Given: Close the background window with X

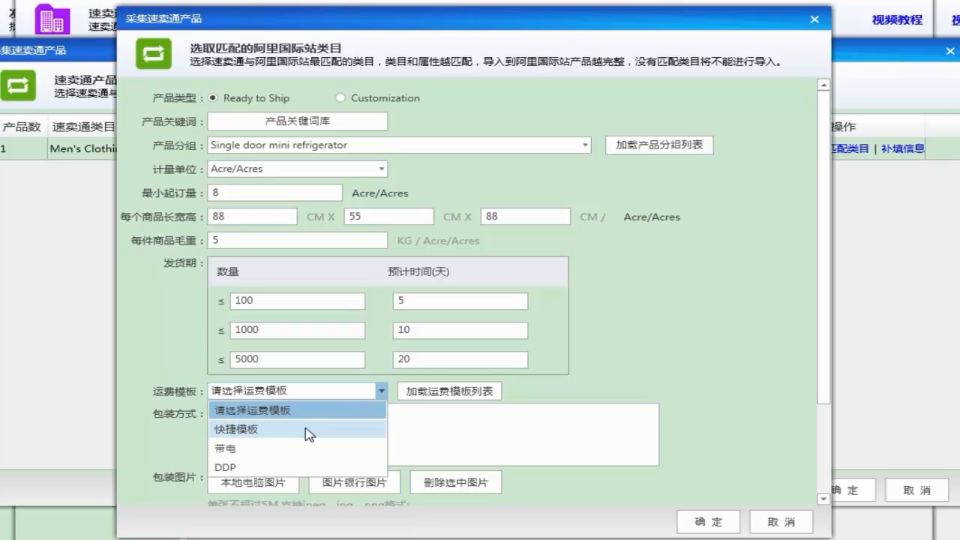Looking at the screenshot, I should [x=950, y=51].
